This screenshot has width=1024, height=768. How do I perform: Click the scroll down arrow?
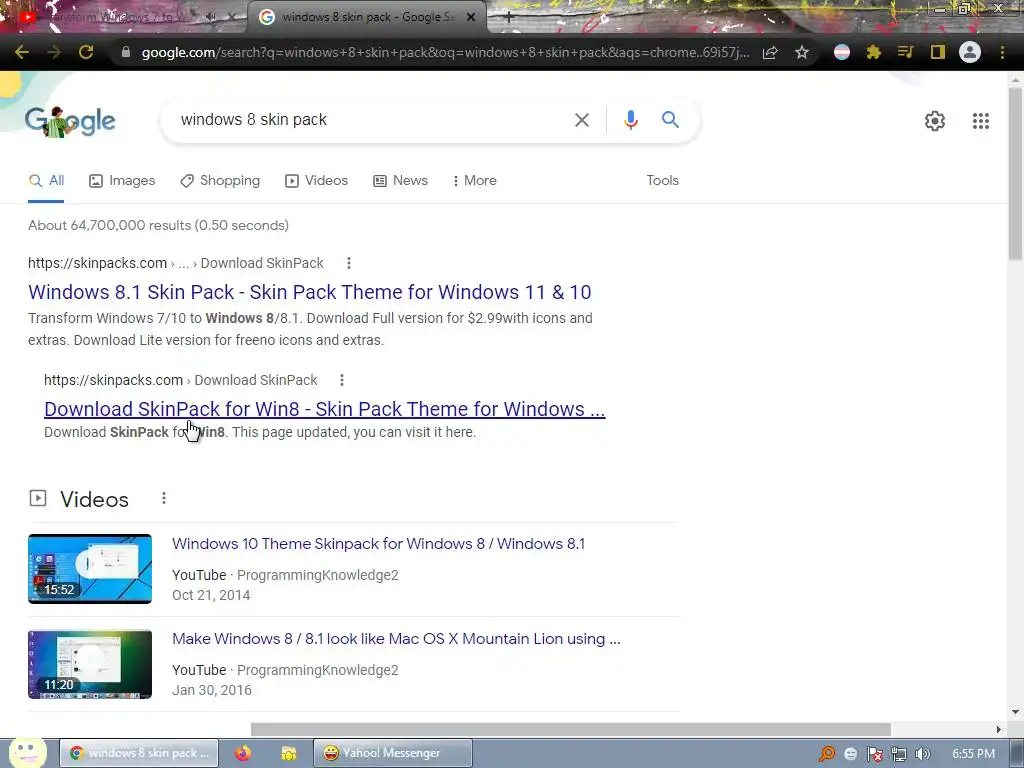coord(1016,712)
